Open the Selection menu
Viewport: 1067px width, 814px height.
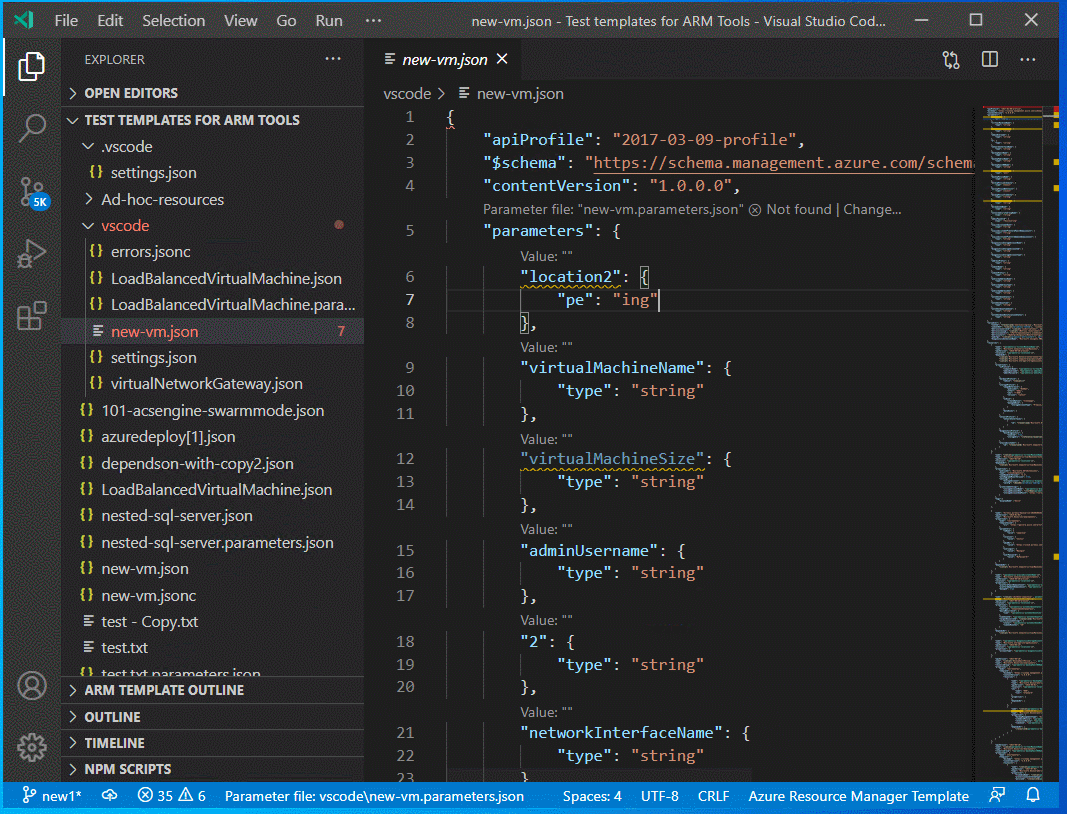[x=174, y=20]
